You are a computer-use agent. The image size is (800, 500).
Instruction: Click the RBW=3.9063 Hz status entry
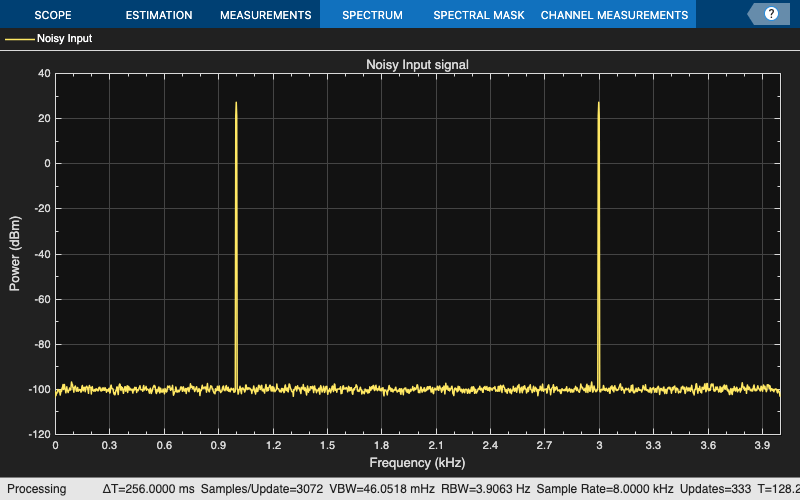[x=486, y=489]
